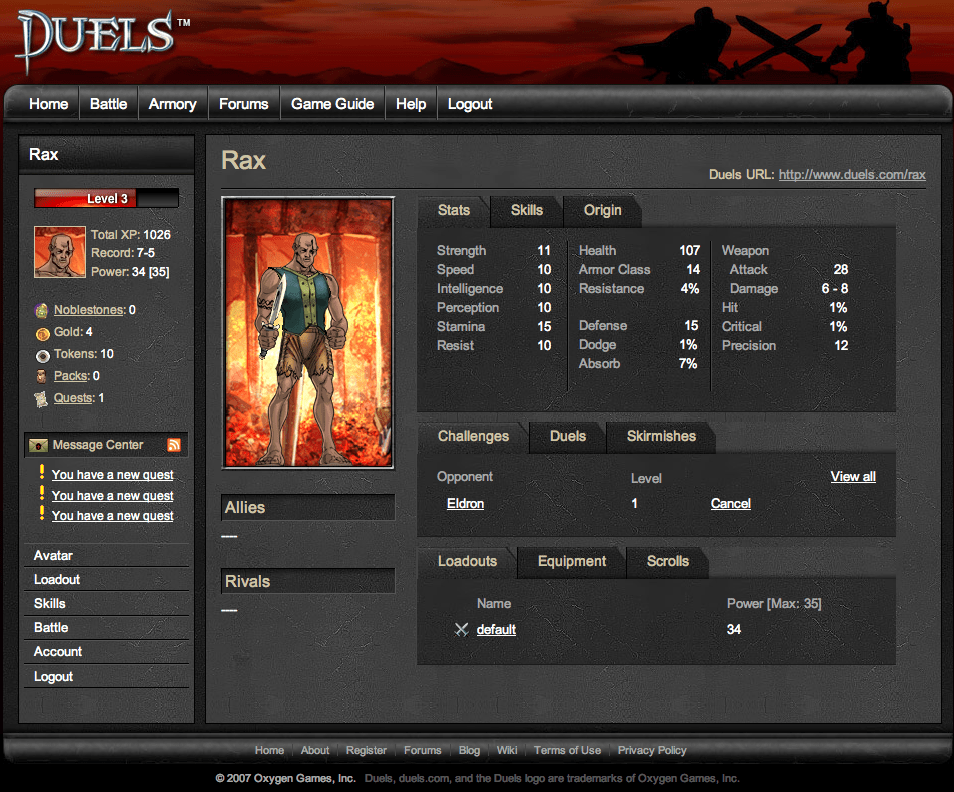Click the Rivals section header
This screenshot has height=792, width=954.
pos(308,582)
